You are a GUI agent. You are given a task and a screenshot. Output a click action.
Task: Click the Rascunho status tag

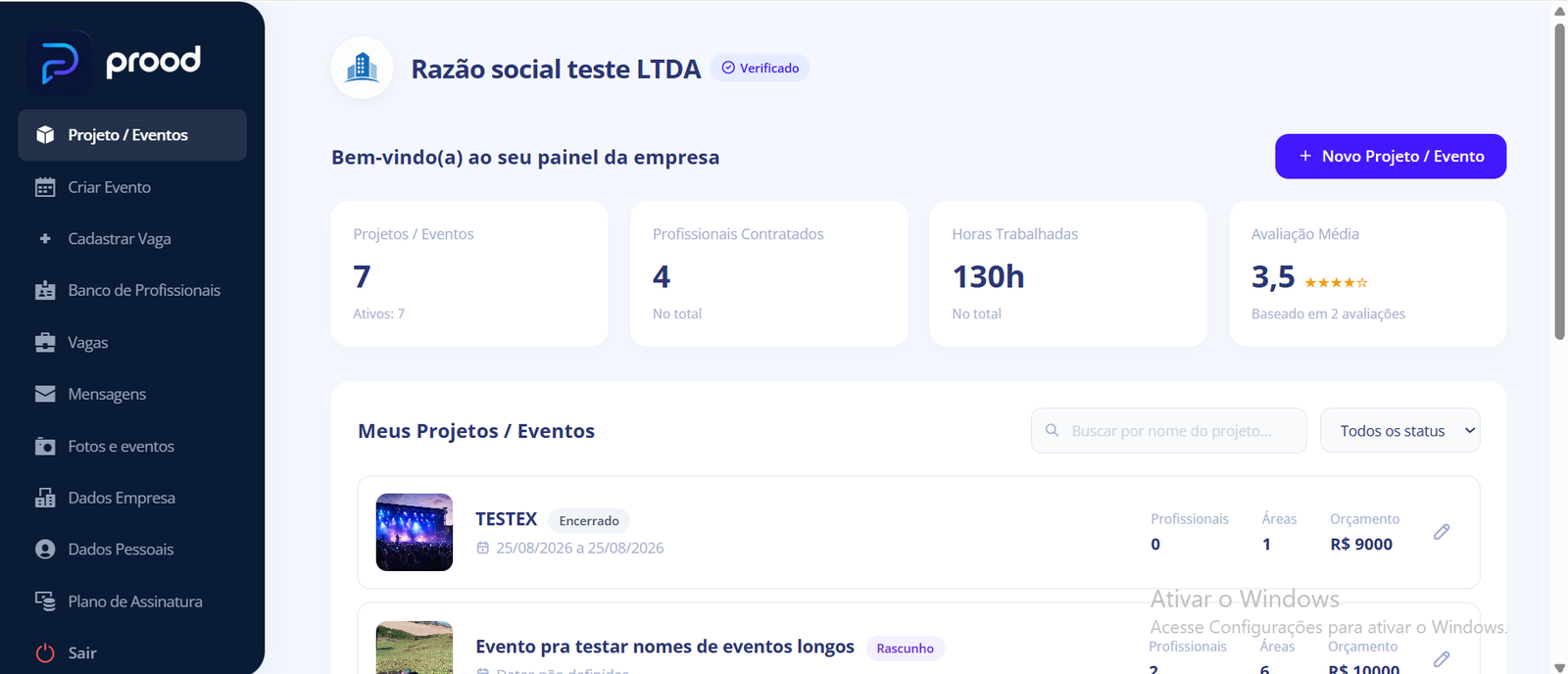[x=905, y=648]
